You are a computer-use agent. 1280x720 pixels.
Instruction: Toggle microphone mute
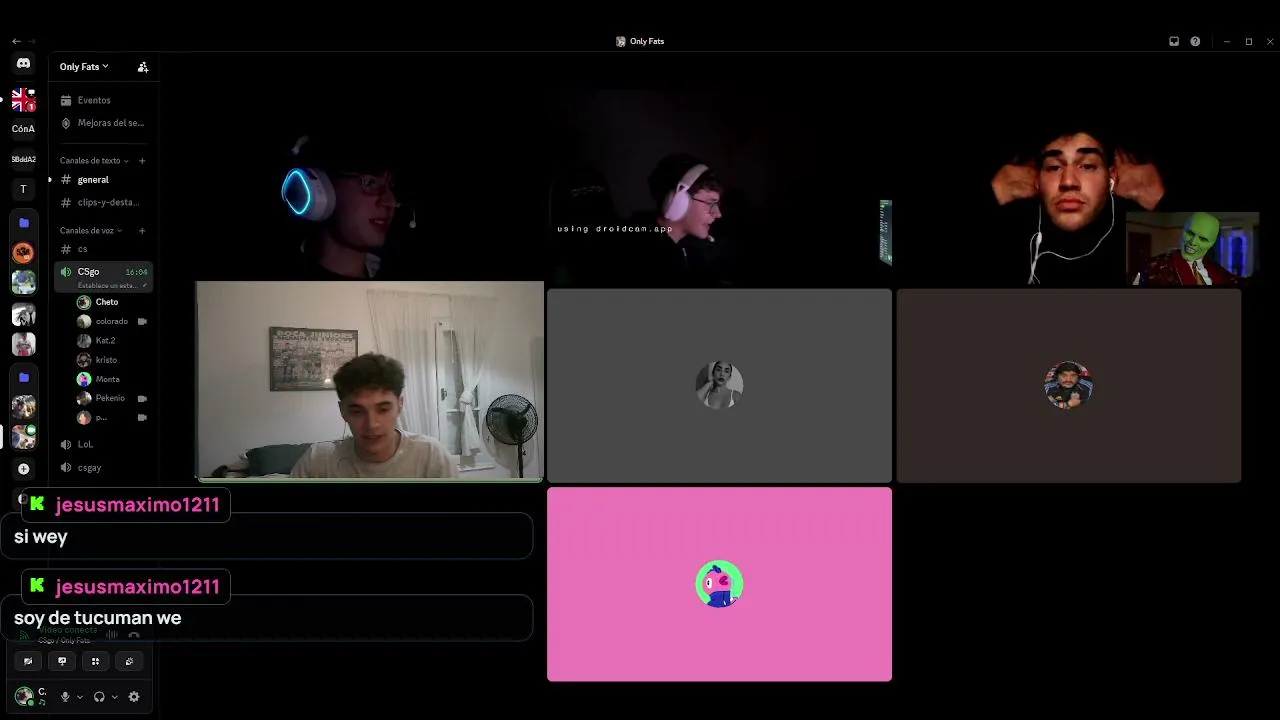tap(65, 697)
